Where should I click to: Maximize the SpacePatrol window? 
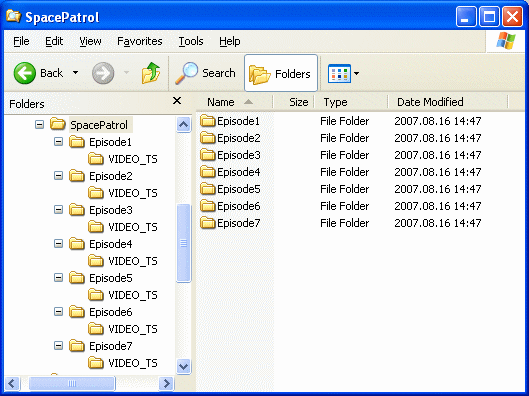pyautogui.click(x=489, y=17)
